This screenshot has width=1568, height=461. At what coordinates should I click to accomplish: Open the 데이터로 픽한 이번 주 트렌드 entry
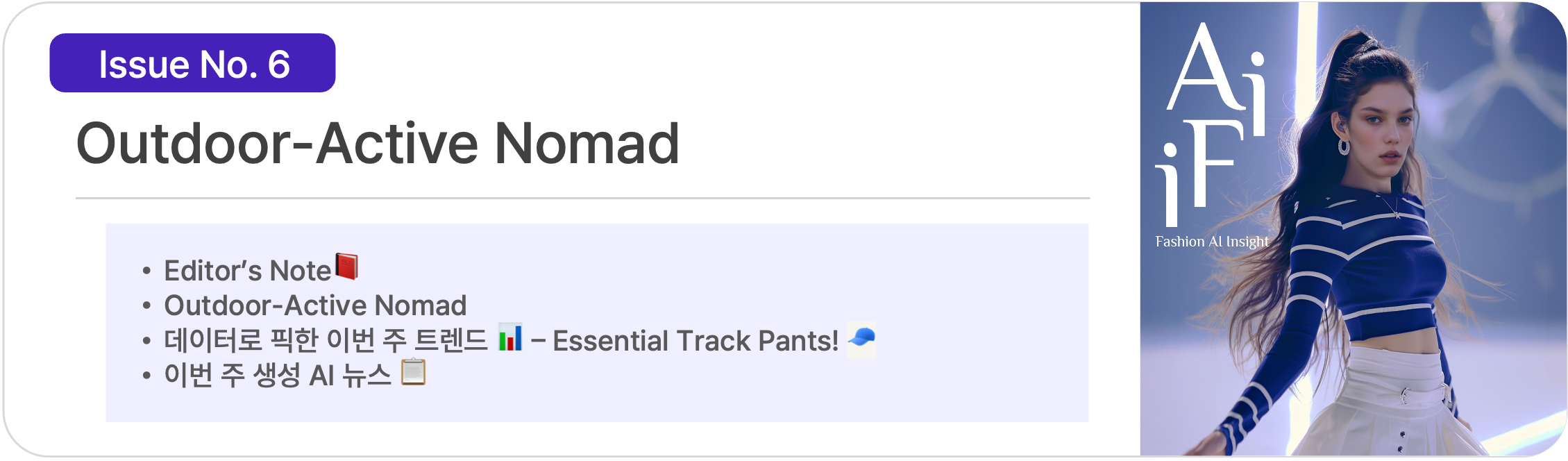tap(326, 341)
